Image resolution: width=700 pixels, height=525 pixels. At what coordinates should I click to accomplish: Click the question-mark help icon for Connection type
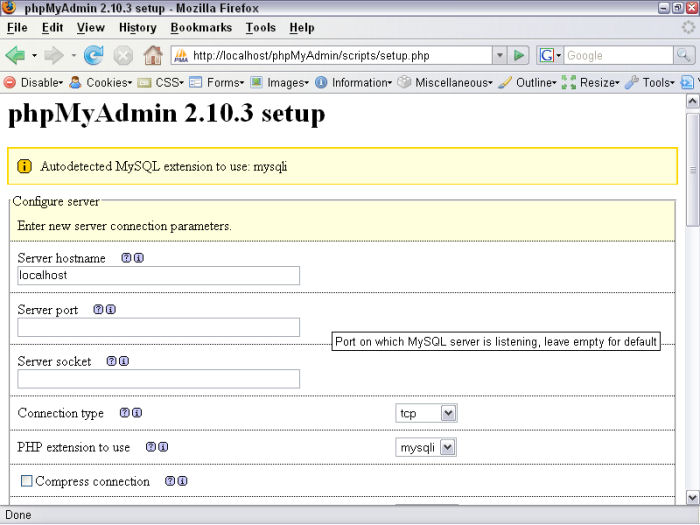pyautogui.click(x=125, y=413)
